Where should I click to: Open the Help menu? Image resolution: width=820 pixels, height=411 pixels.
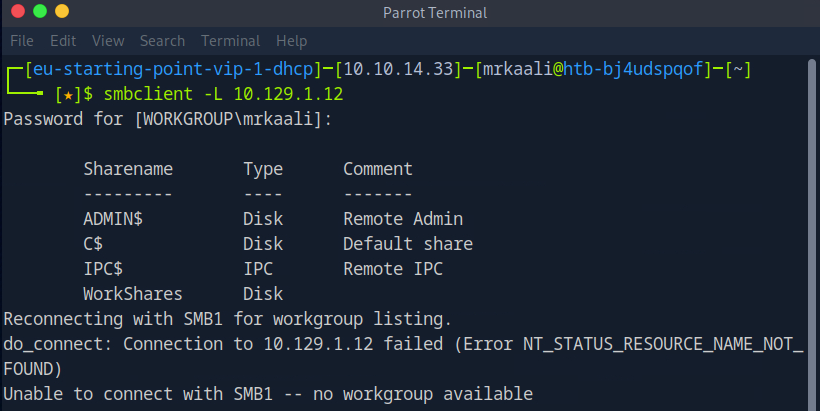coord(292,41)
